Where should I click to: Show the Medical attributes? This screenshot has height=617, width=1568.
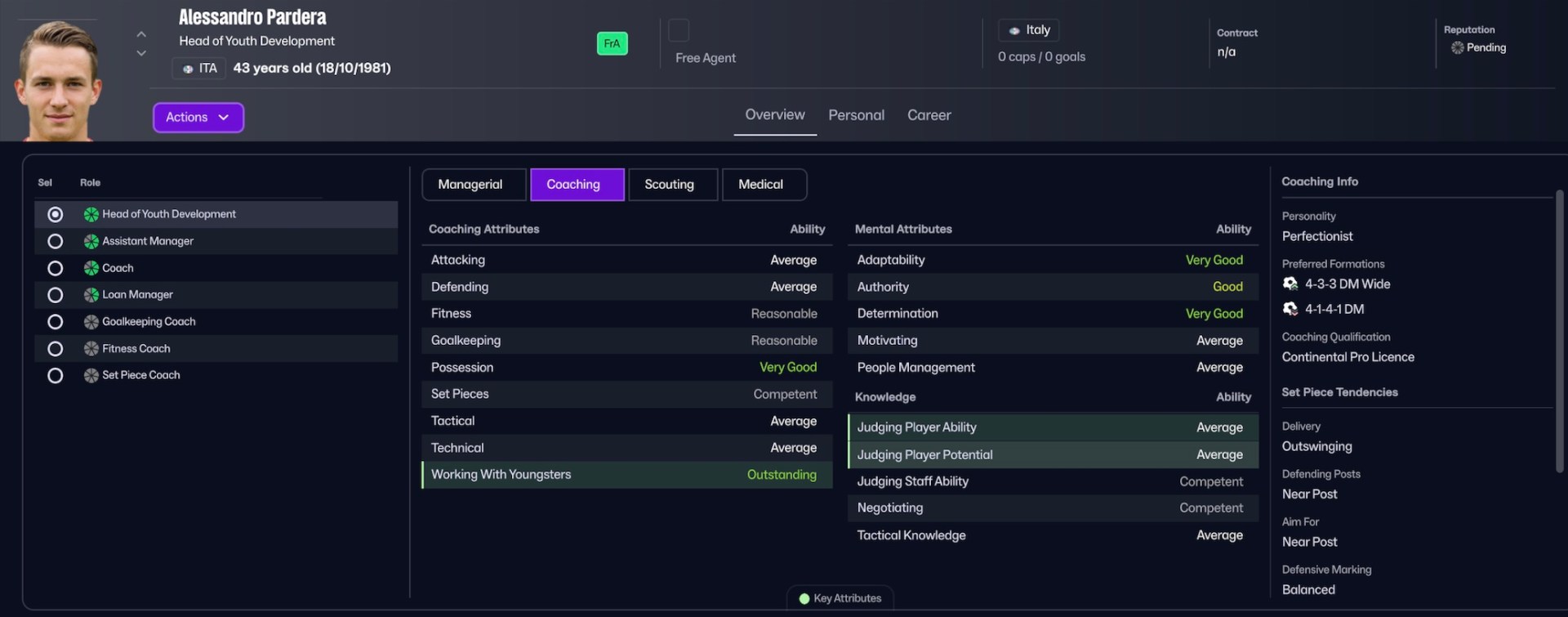click(764, 185)
